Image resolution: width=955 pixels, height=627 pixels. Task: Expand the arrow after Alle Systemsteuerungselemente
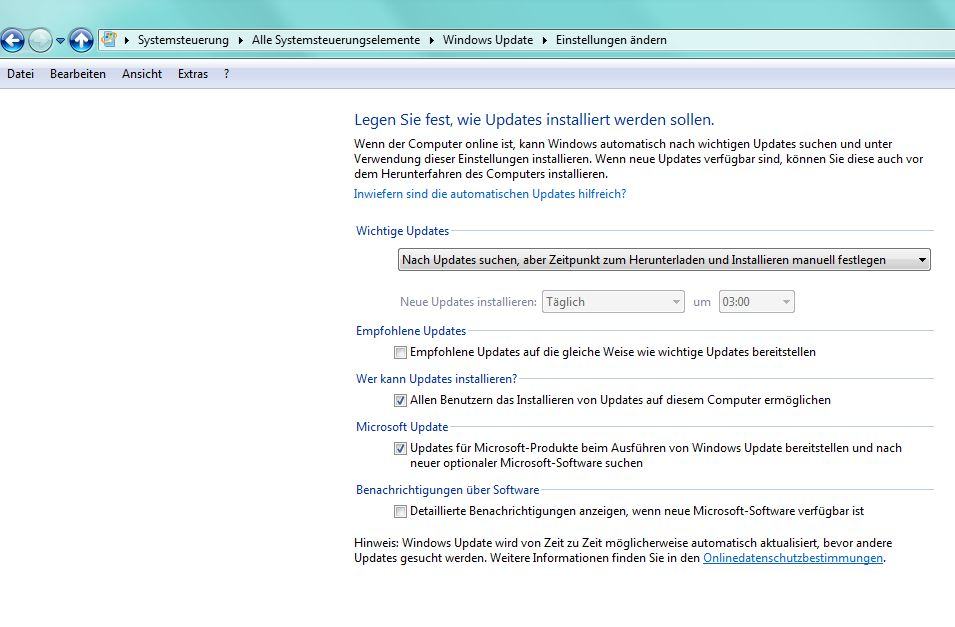431,40
